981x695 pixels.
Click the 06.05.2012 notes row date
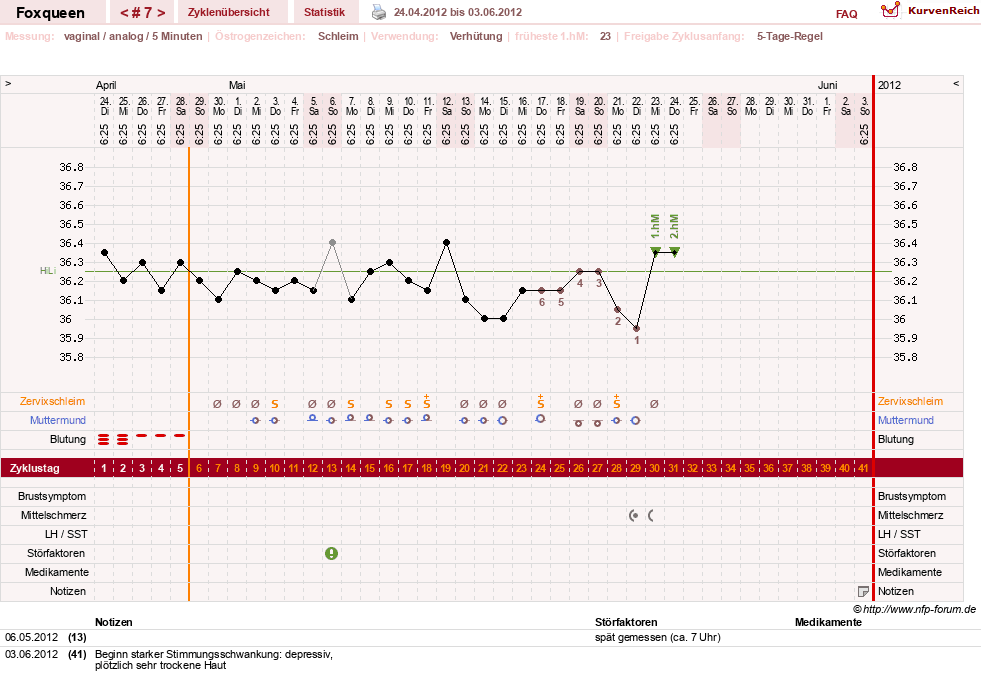31,637
